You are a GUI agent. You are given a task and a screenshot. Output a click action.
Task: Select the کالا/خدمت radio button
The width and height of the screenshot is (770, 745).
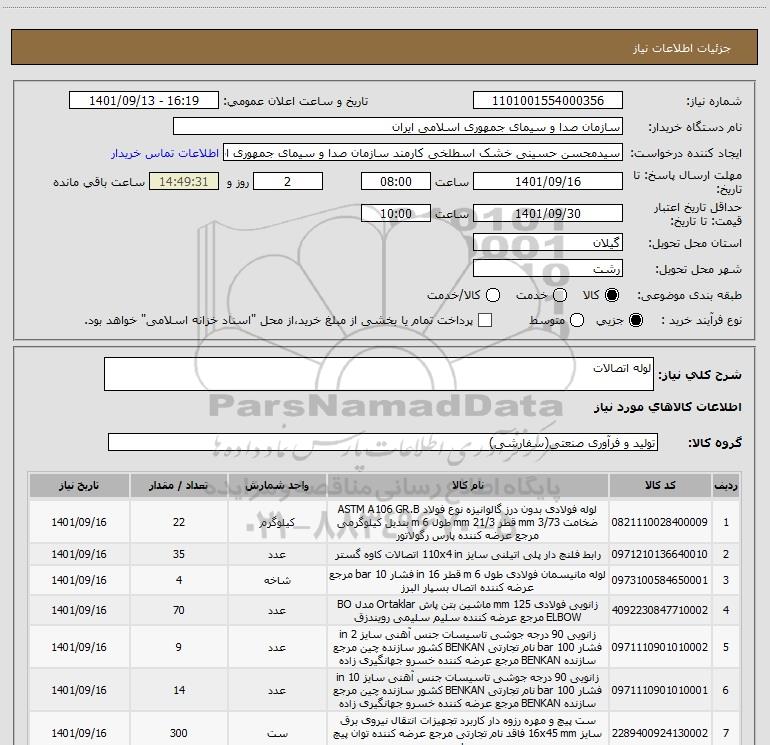pyautogui.click(x=493, y=295)
